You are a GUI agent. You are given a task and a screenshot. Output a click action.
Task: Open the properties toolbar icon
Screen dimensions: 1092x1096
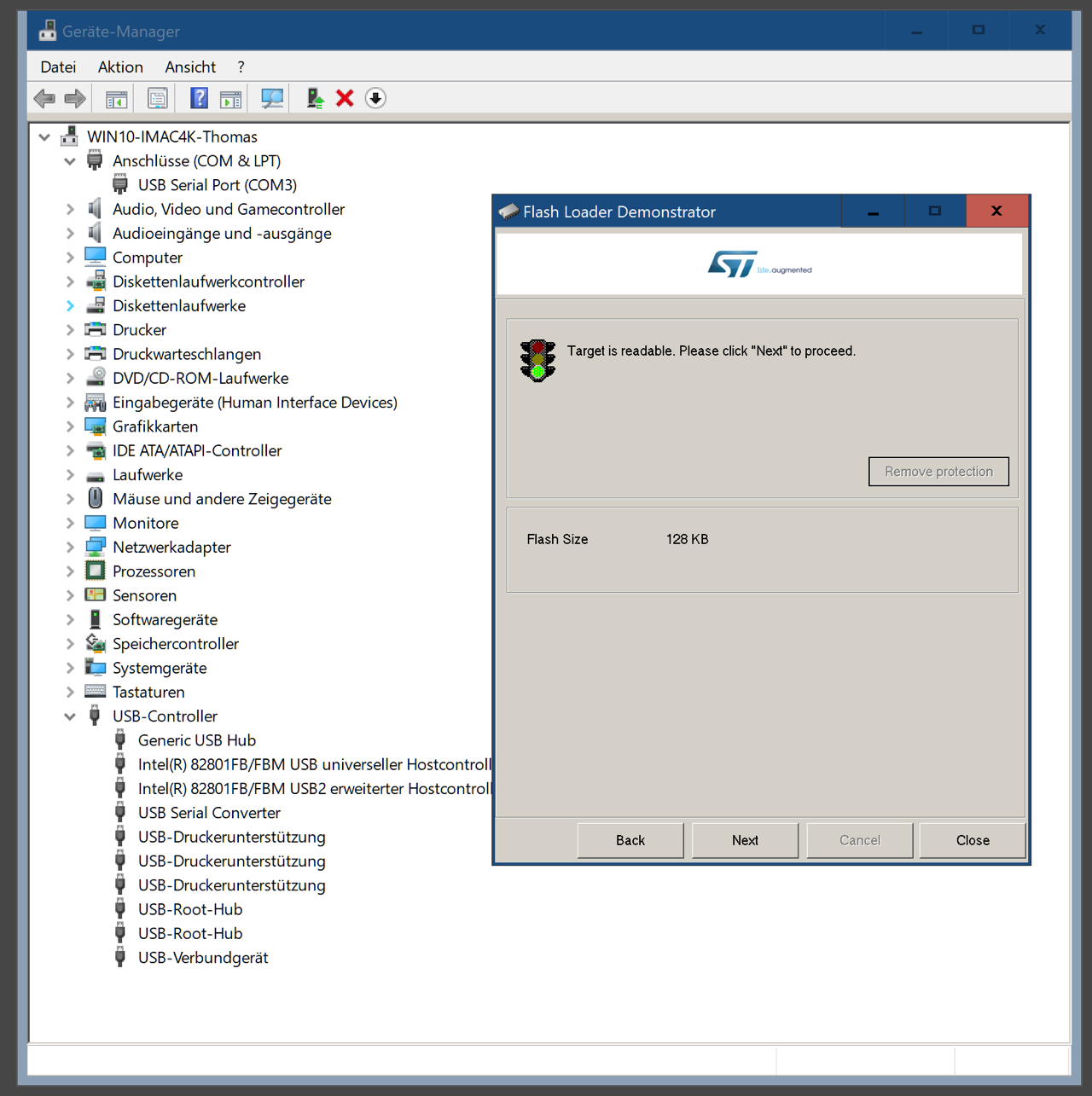[158, 98]
